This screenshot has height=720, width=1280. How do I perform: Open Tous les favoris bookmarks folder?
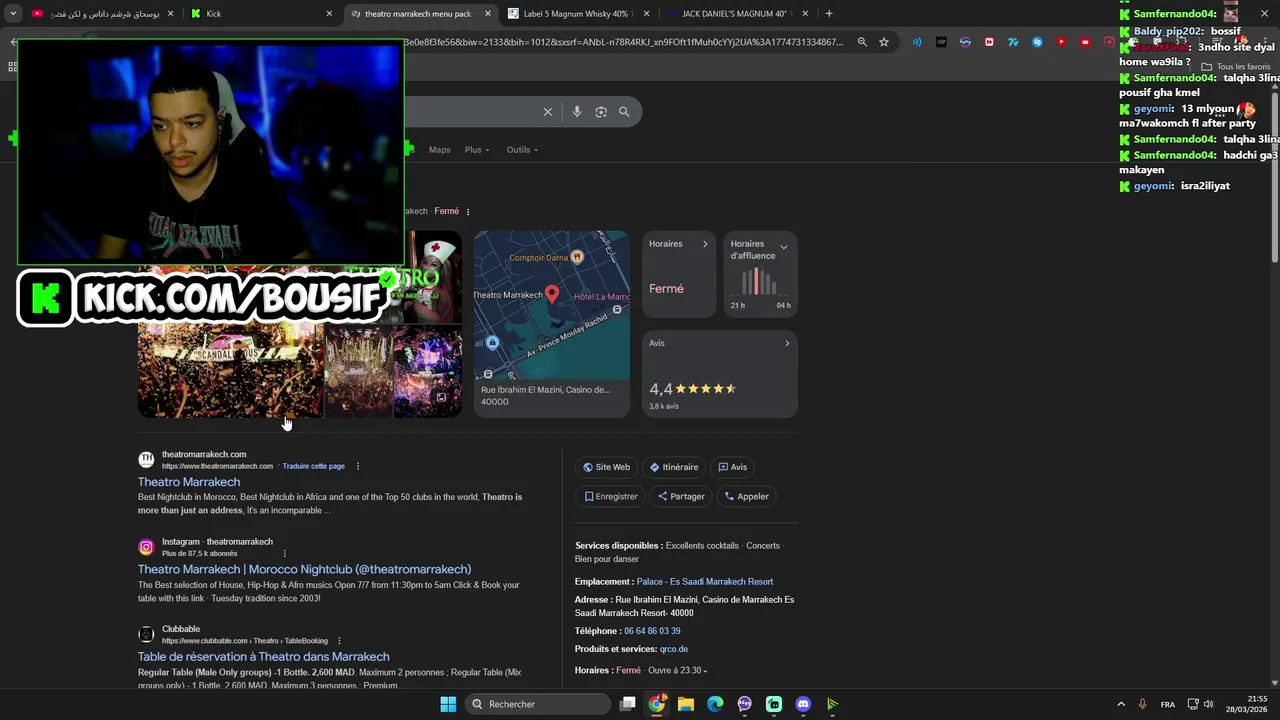(1236, 67)
